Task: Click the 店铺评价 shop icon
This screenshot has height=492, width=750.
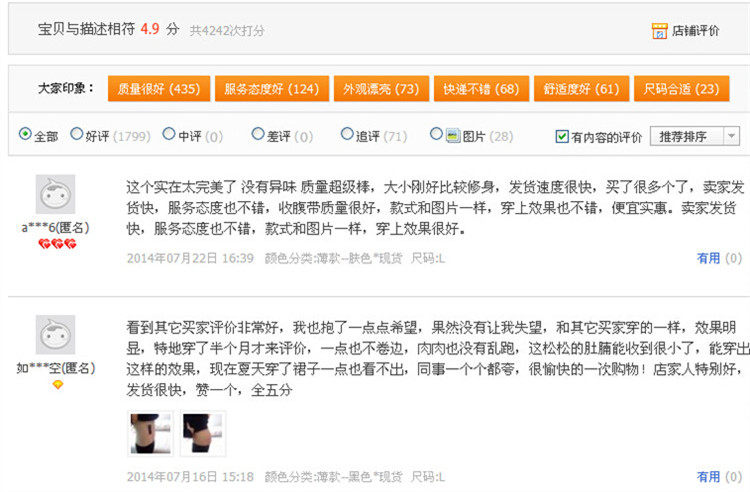Action: pyautogui.click(x=659, y=31)
